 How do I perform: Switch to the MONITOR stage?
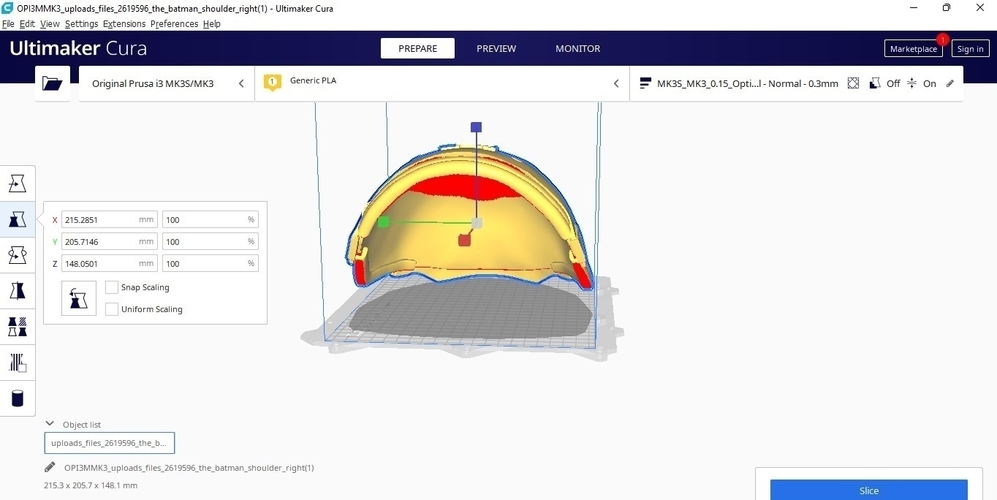(x=577, y=48)
